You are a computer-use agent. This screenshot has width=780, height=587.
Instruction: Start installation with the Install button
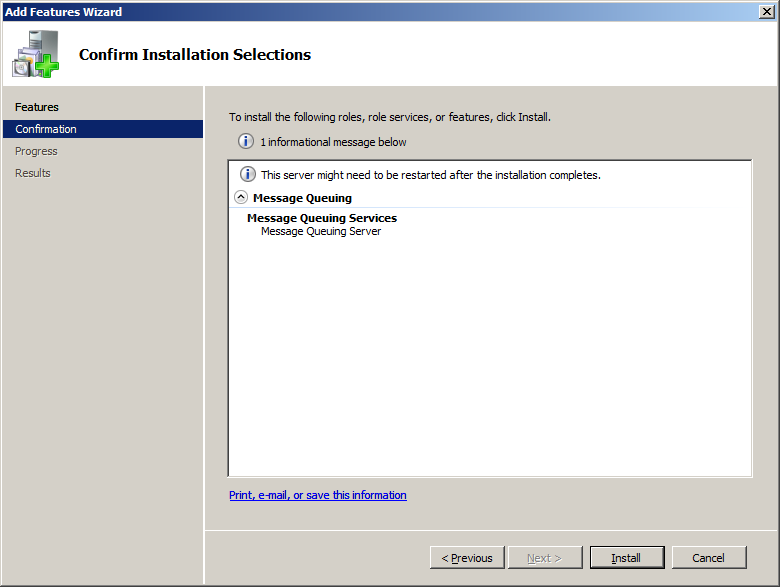pyautogui.click(x=626, y=558)
